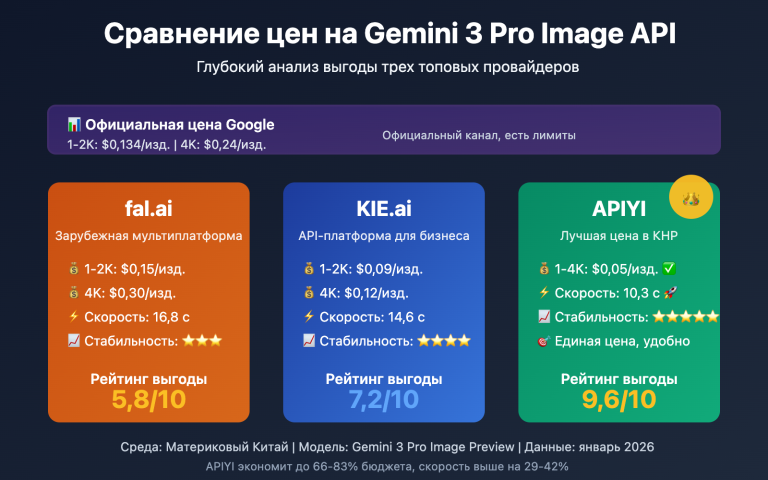Click the rocket icon after APIYI speed

pos(670,292)
